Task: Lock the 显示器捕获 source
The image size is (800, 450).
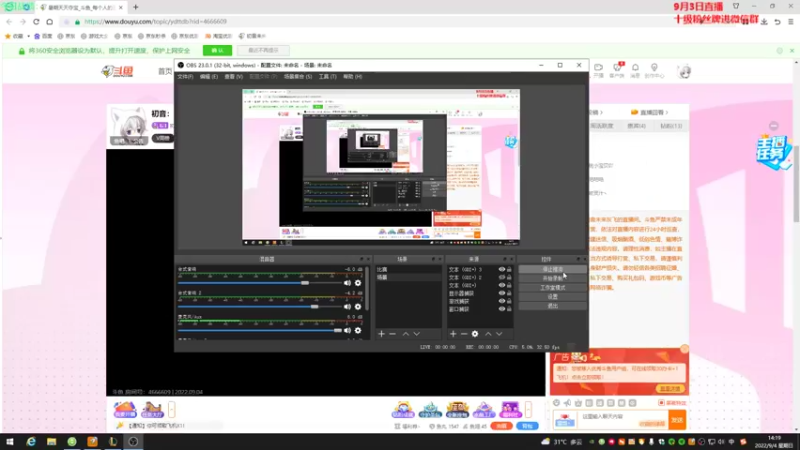Action: [509, 293]
